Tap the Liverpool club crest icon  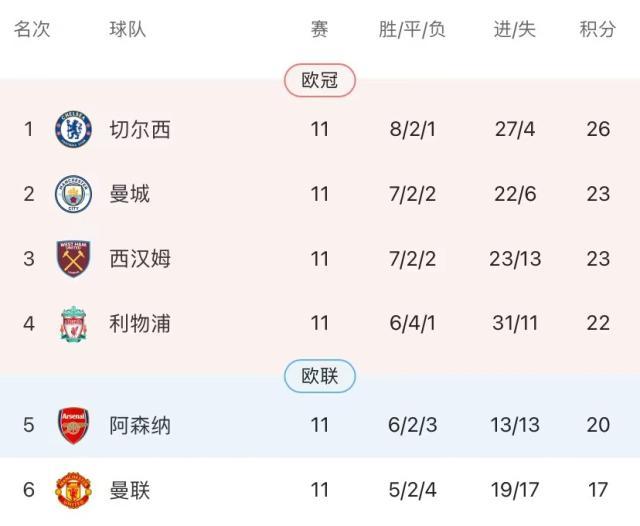click(73, 324)
